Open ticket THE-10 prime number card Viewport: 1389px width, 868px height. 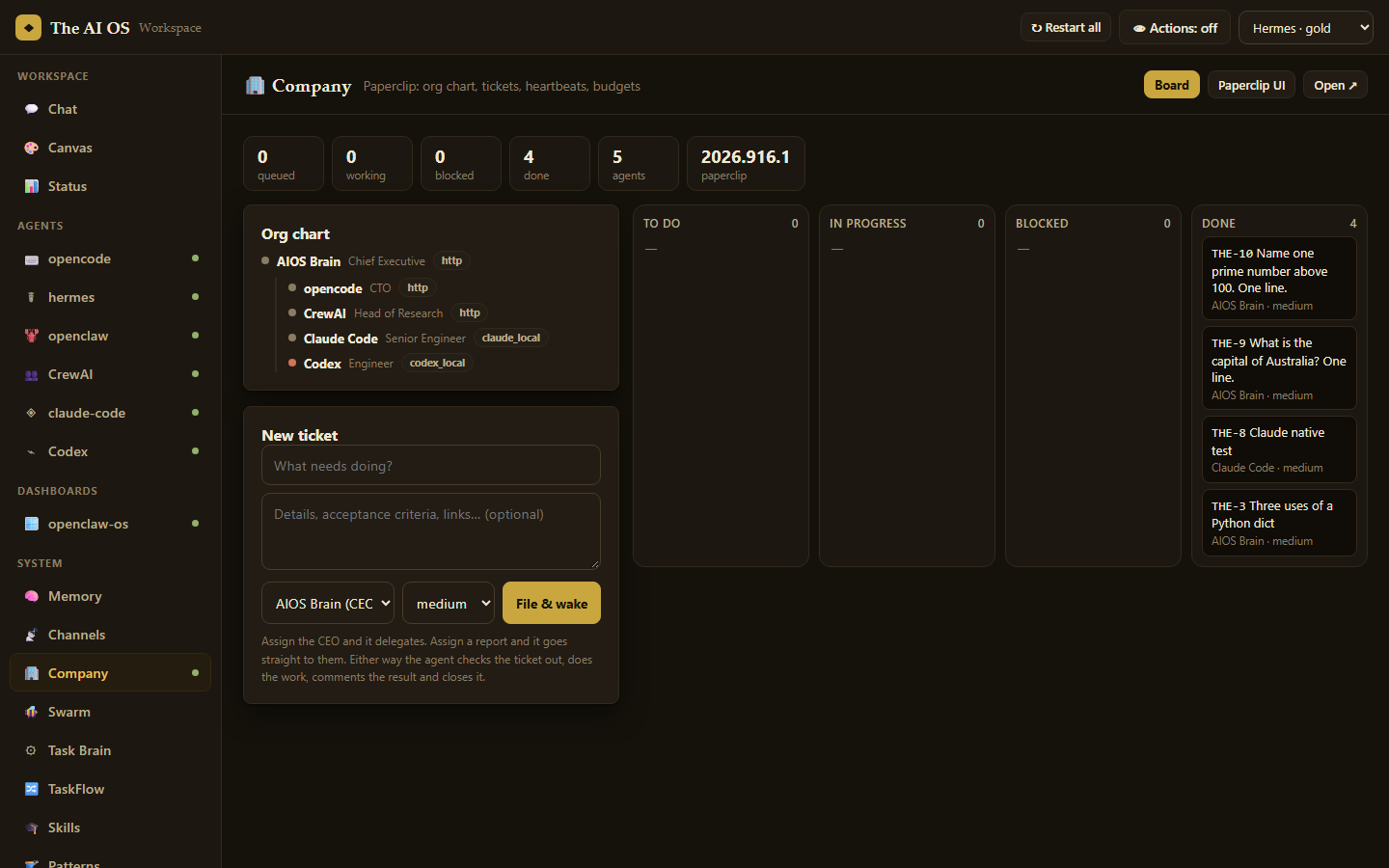coord(1279,278)
